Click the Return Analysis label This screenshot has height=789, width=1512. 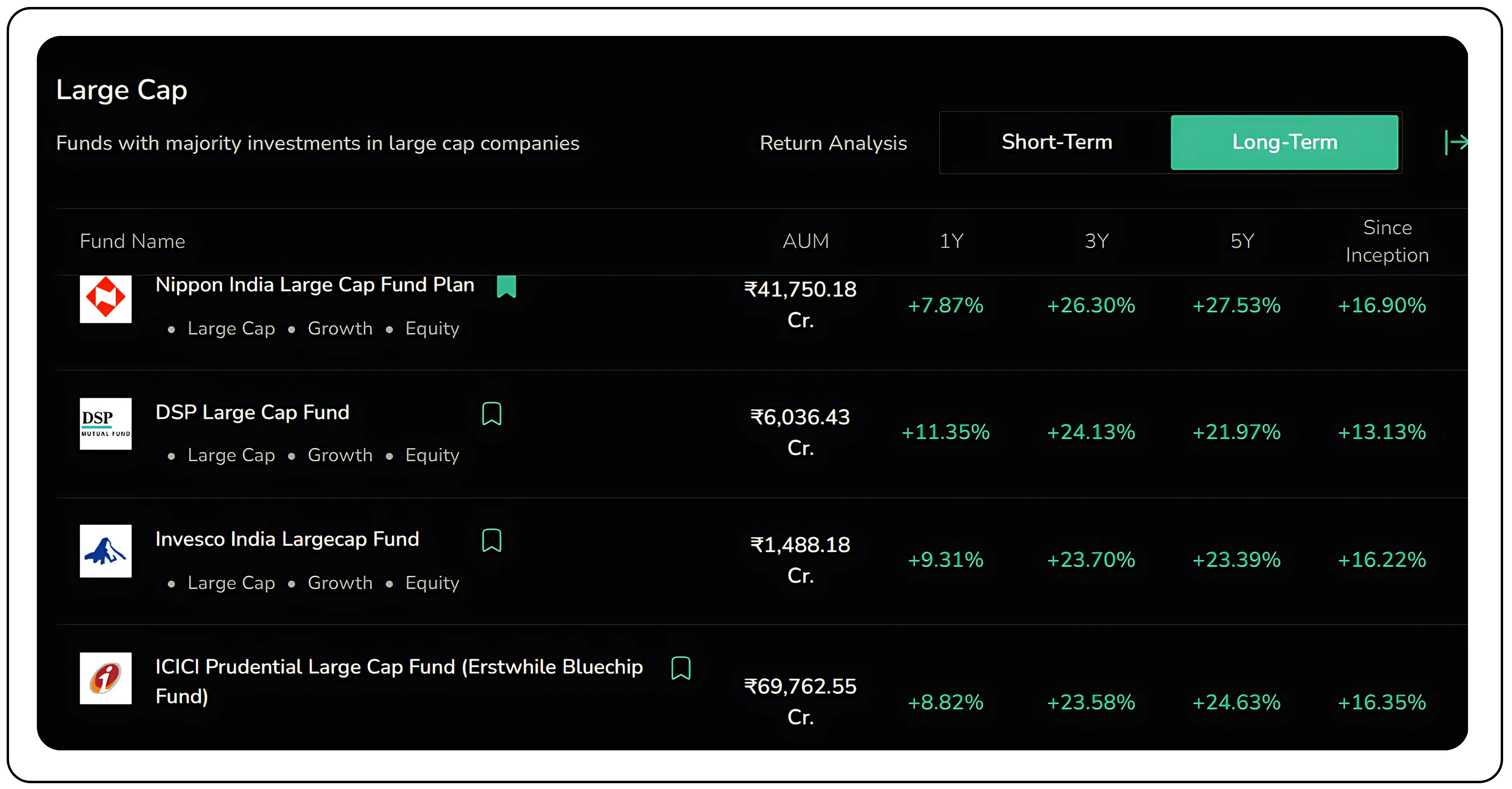[833, 143]
